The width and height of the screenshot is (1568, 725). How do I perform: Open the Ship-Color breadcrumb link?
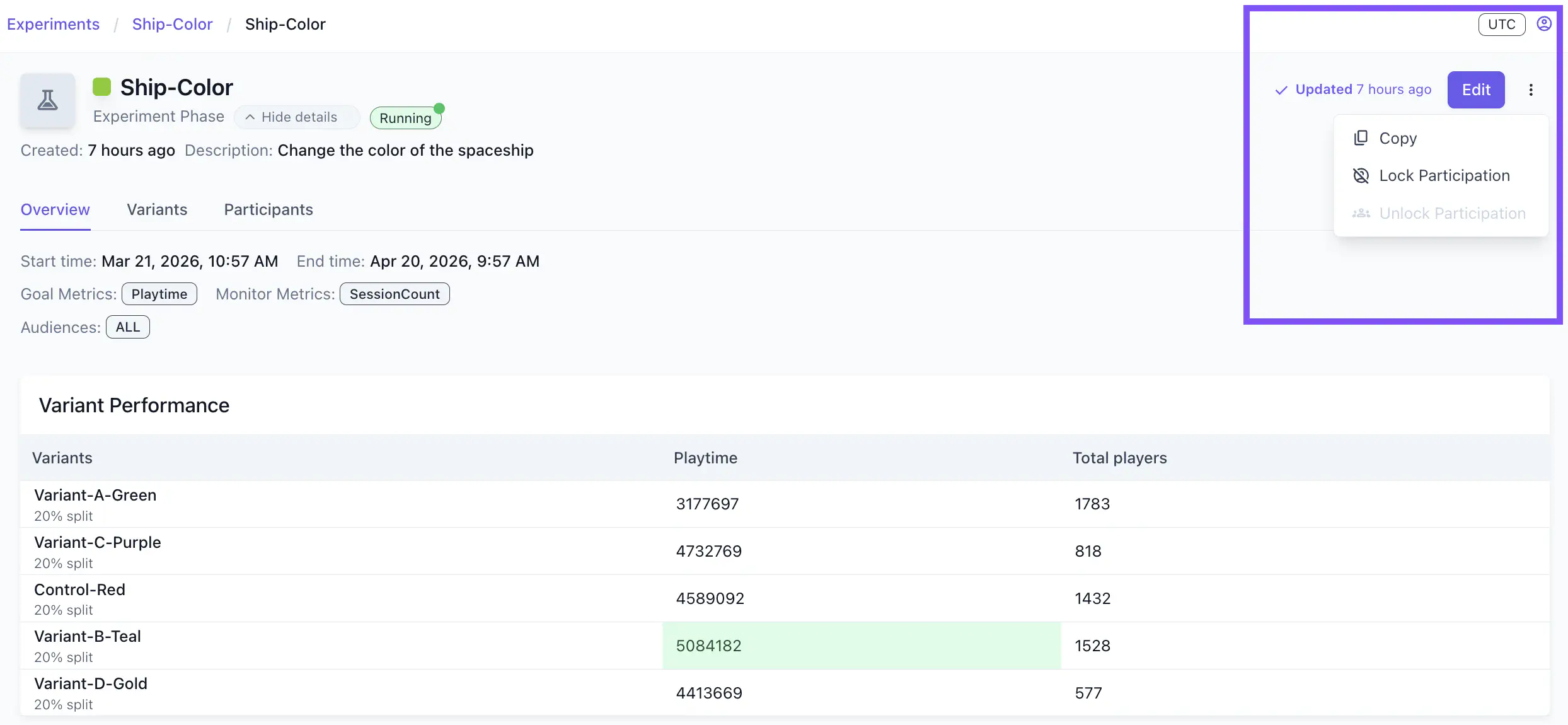click(x=172, y=24)
